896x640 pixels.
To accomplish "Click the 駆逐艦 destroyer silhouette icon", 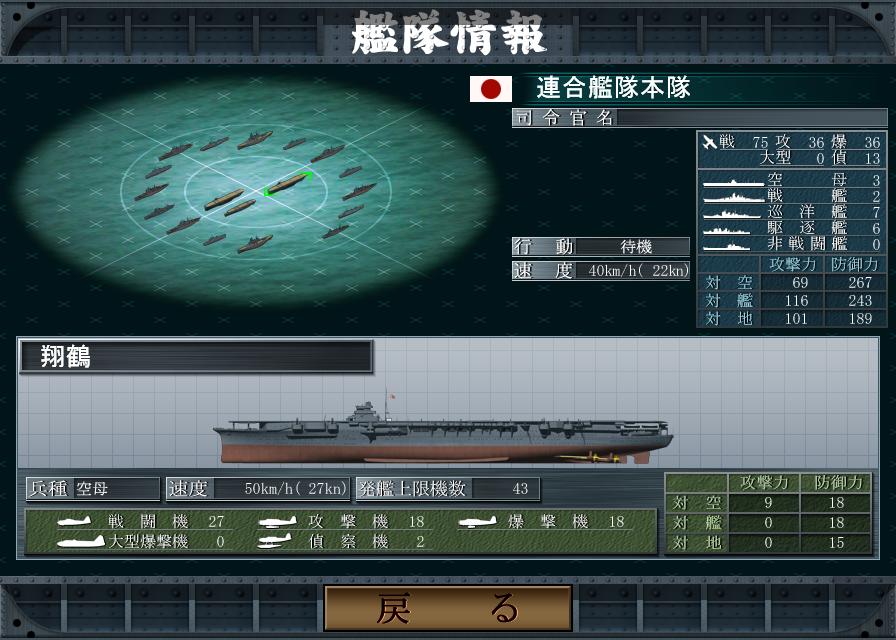I will [727, 230].
